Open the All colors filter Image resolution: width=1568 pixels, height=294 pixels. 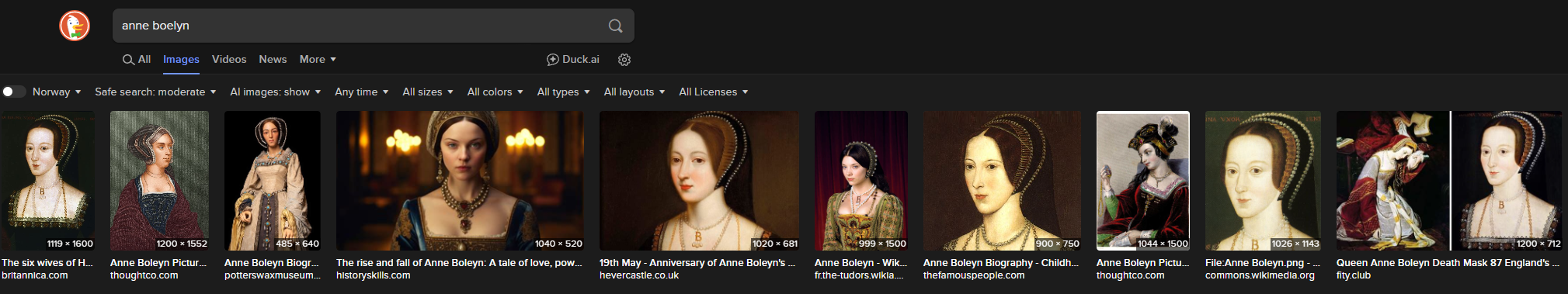[x=495, y=92]
